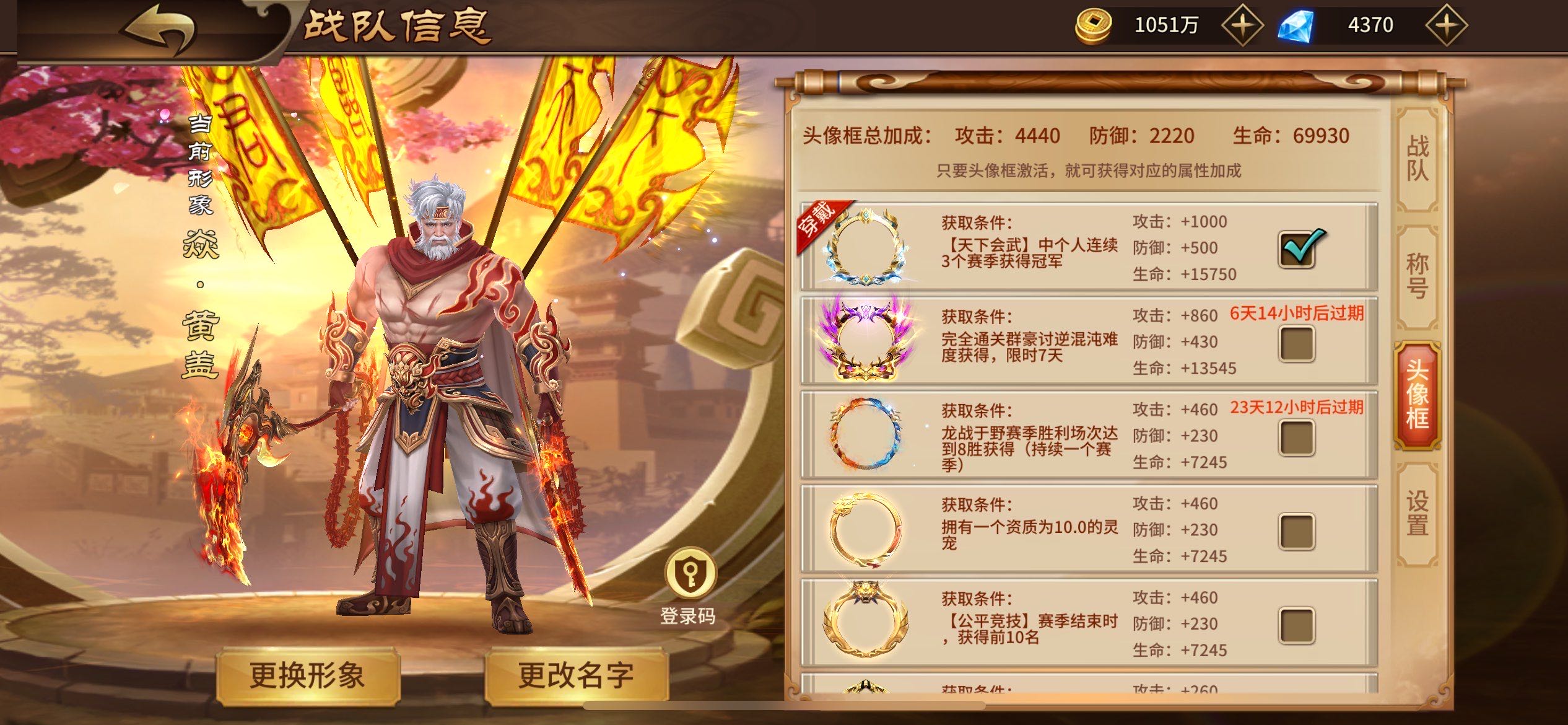Add more diamonds with plus icon
Image resolution: width=1568 pixels, height=725 pixels.
(x=1446, y=25)
